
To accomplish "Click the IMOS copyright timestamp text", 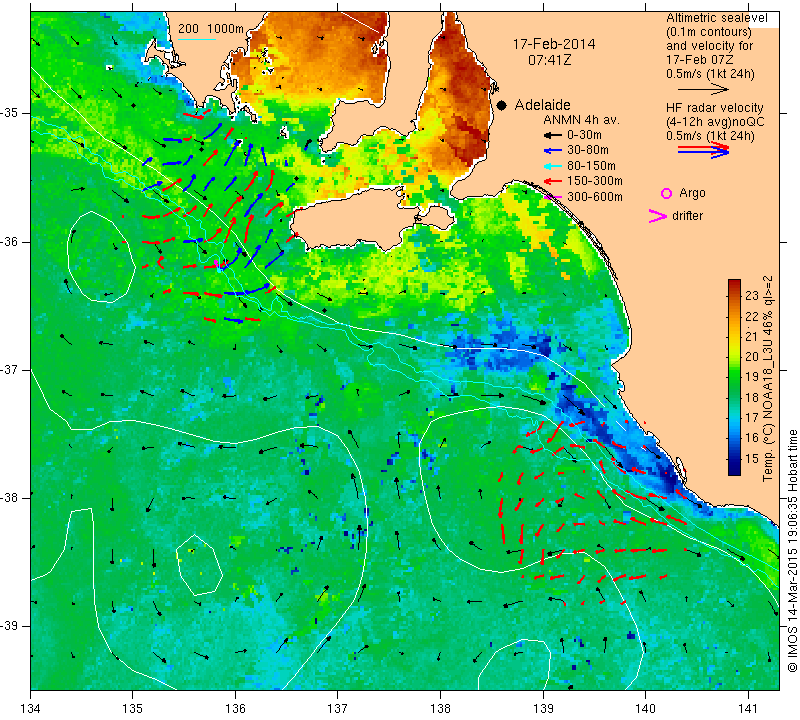I will pyautogui.click(x=792, y=550).
